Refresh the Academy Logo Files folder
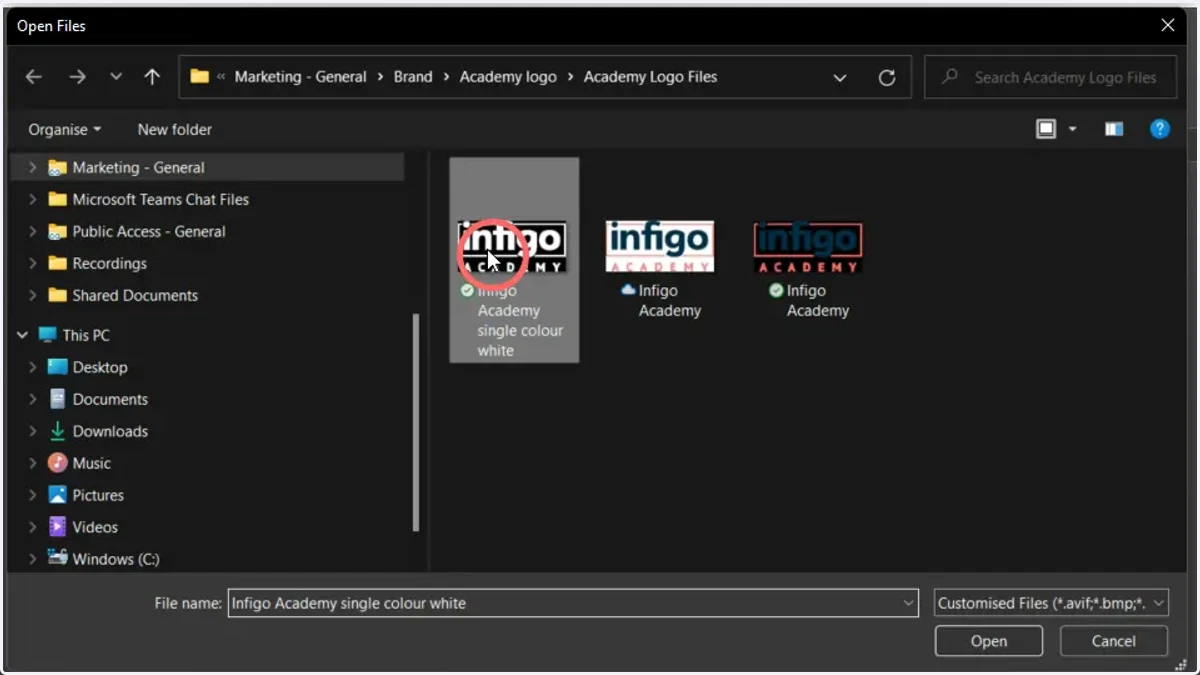 [x=887, y=77]
